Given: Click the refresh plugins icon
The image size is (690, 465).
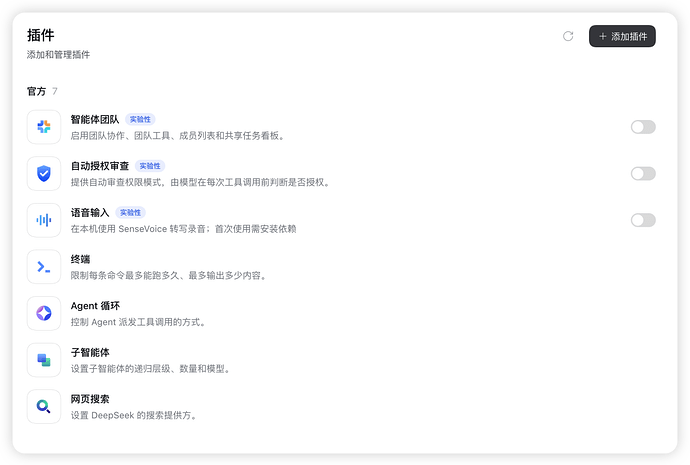Looking at the screenshot, I should point(568,36).
